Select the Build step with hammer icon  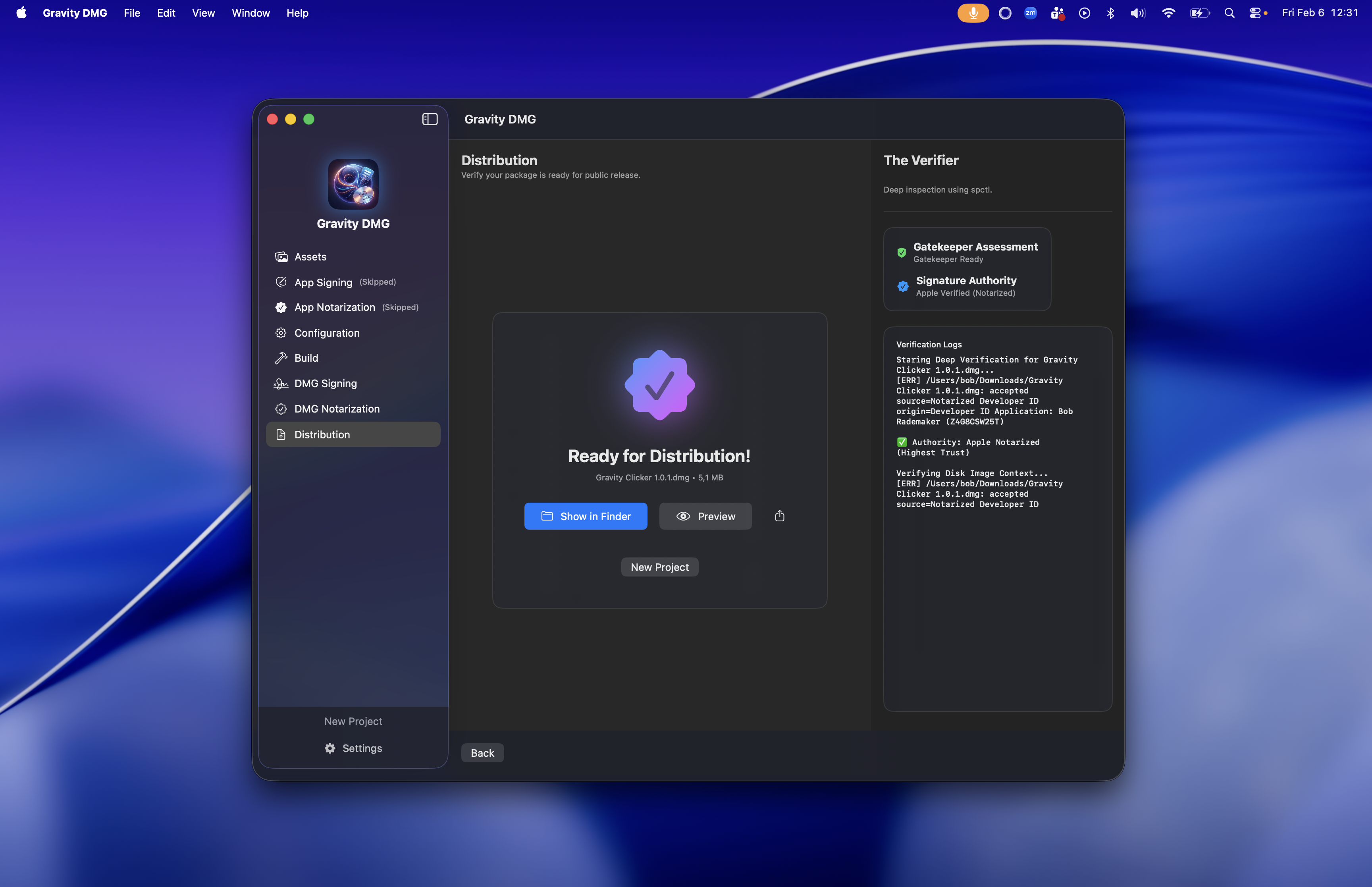click(306, 358)
